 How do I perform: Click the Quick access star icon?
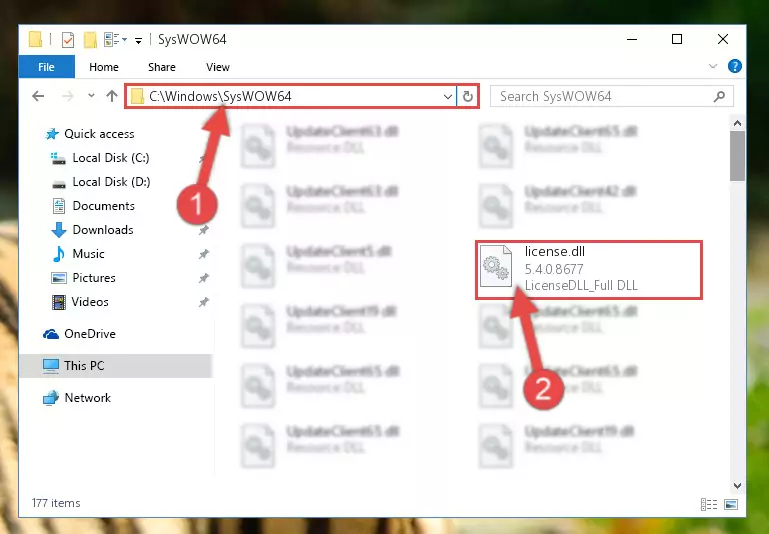point(51,134)
